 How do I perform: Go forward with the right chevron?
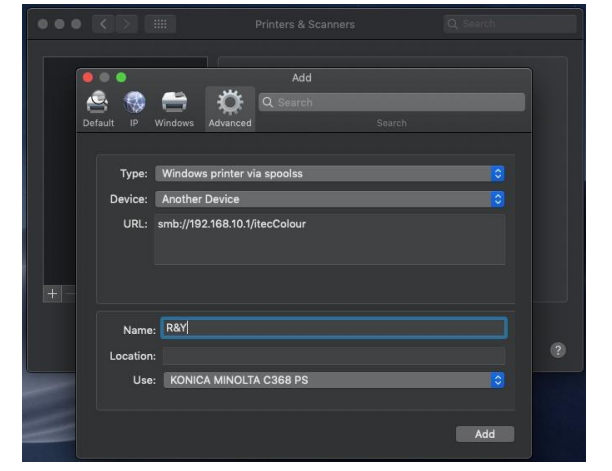click(x=126, y=23)
